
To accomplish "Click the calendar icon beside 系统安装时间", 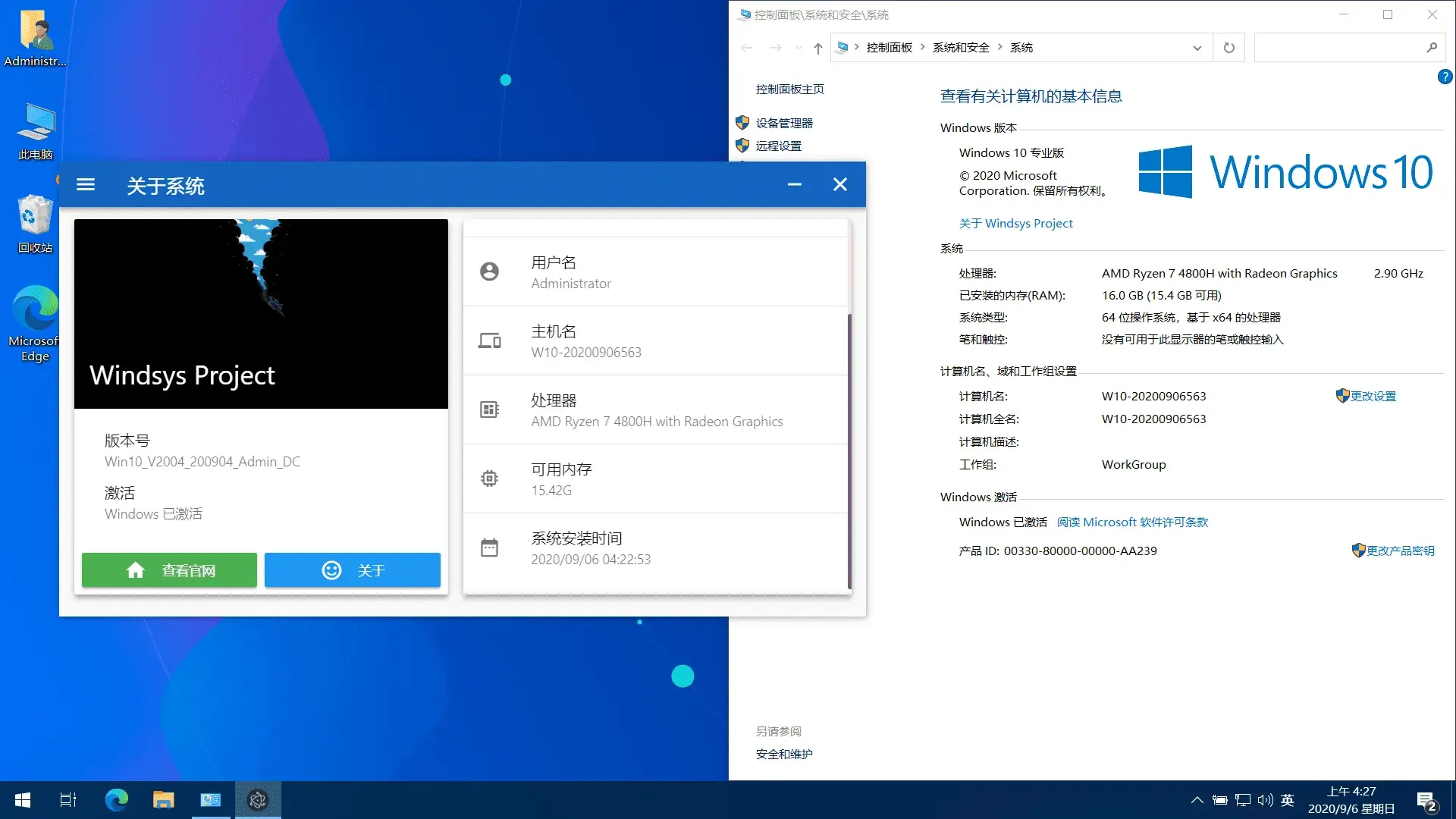I will coord(489,548).
